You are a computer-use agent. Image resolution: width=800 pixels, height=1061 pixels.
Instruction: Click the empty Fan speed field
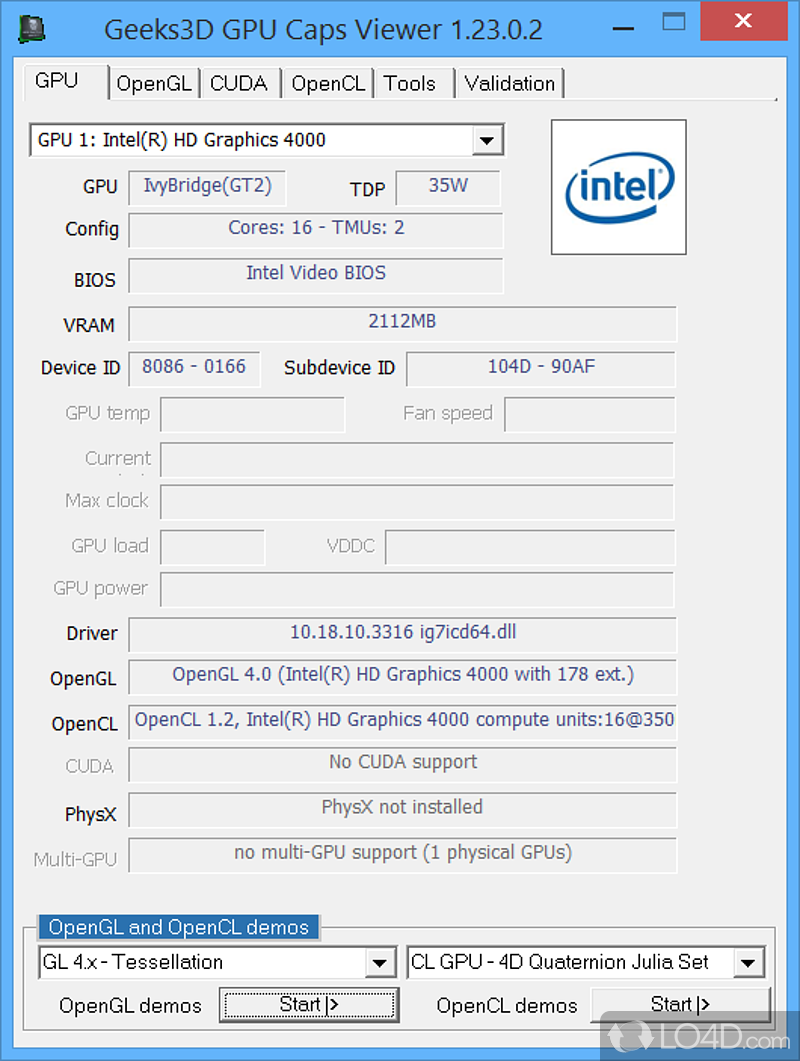click(x=590, y=414)
